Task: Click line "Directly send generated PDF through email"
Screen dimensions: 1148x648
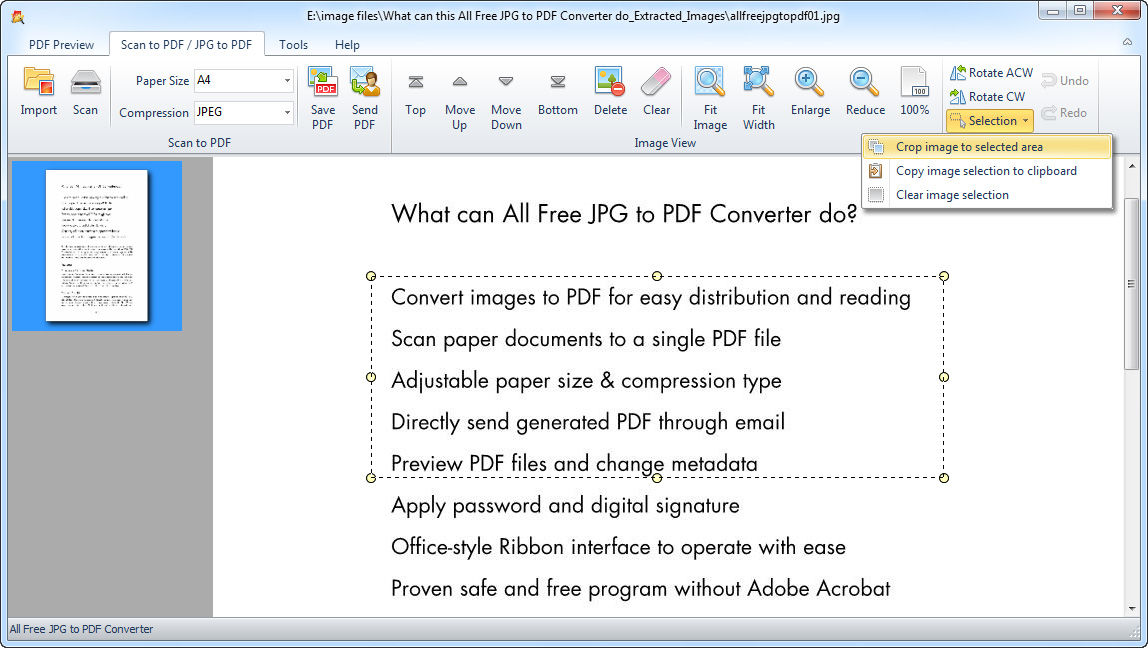Action: pyautogui.click(x=588, y=422)
